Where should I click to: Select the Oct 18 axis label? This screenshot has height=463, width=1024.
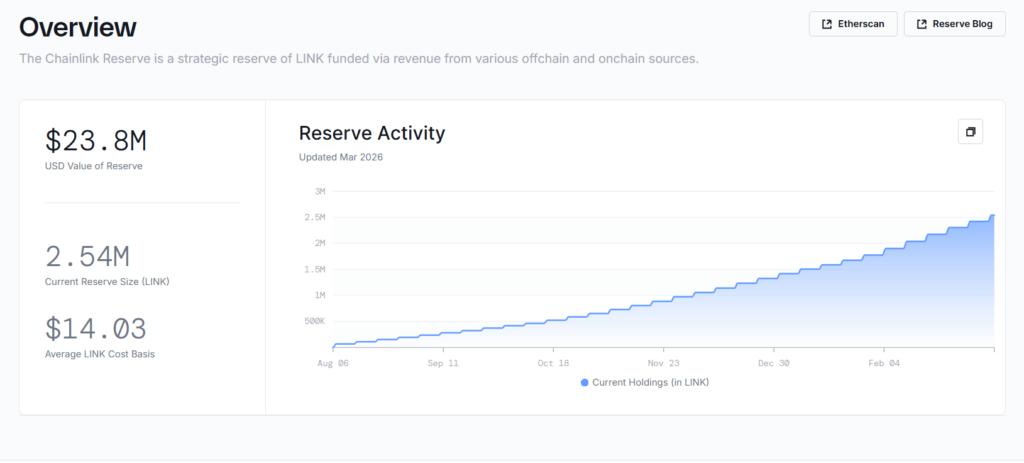coord(553,363)
